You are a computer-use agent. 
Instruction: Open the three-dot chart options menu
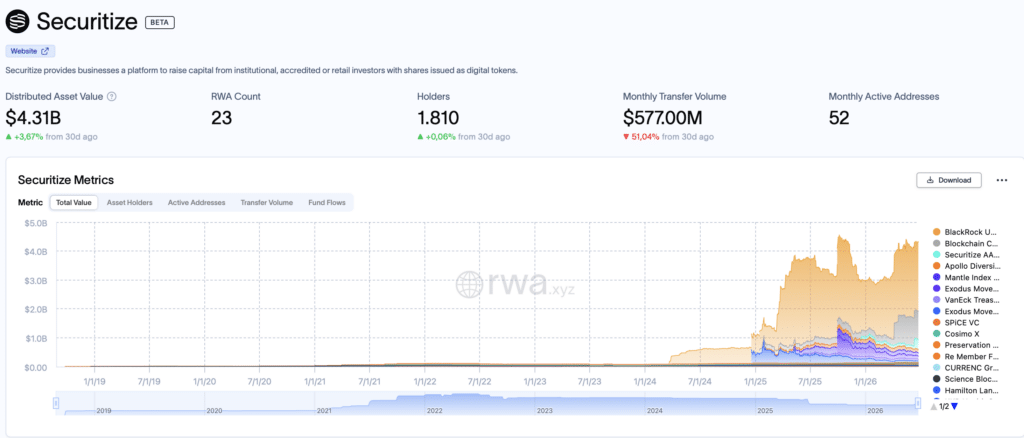[x=1002, y=180]
